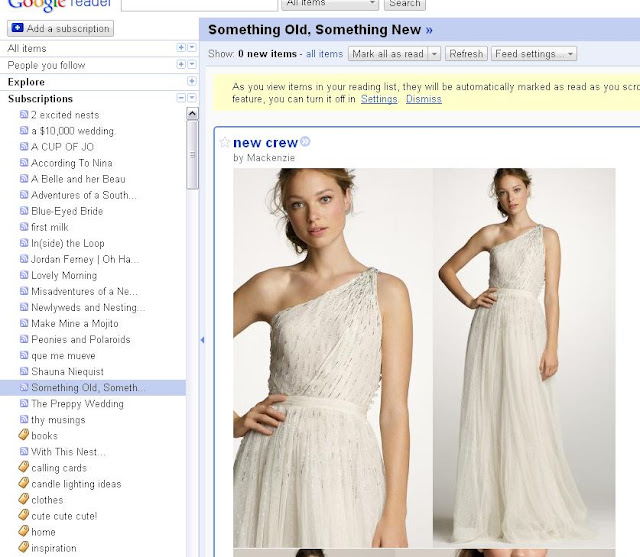Click the feed icon beside first milk
Viewport: 640px width, 557px height.
[x=24, y=227]
